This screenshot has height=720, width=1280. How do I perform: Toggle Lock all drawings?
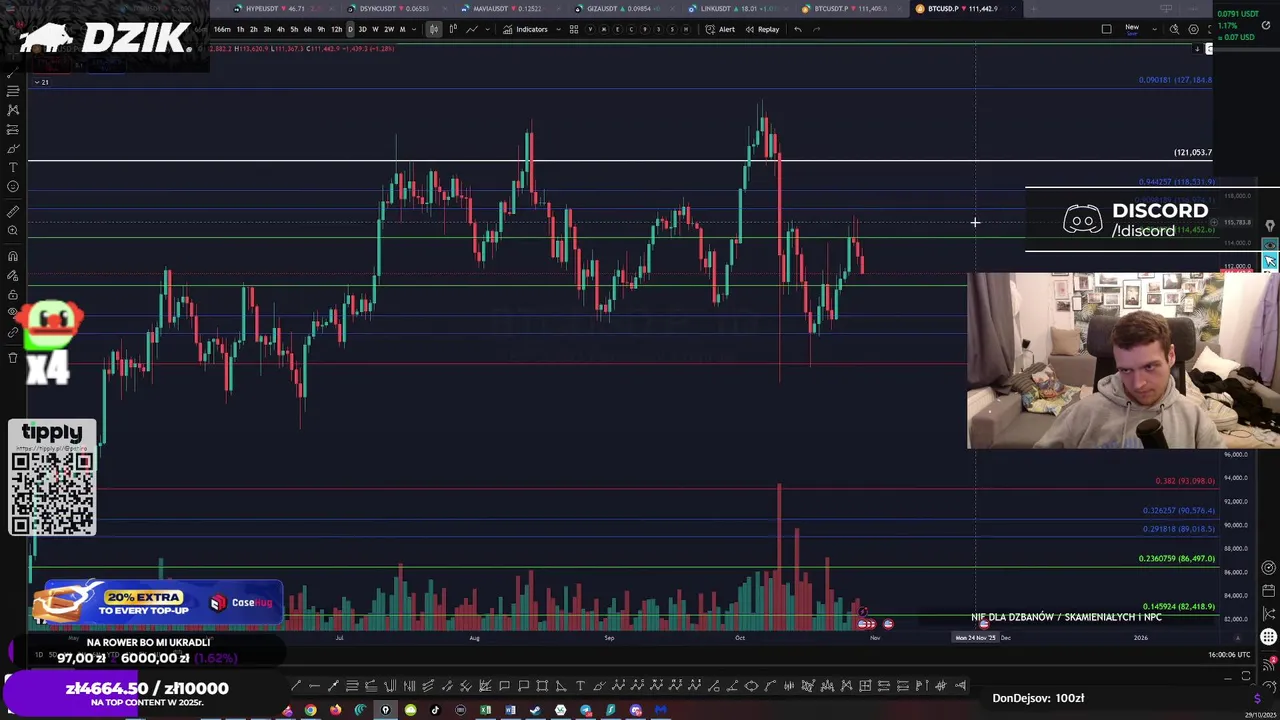click(x=13, y=295)
